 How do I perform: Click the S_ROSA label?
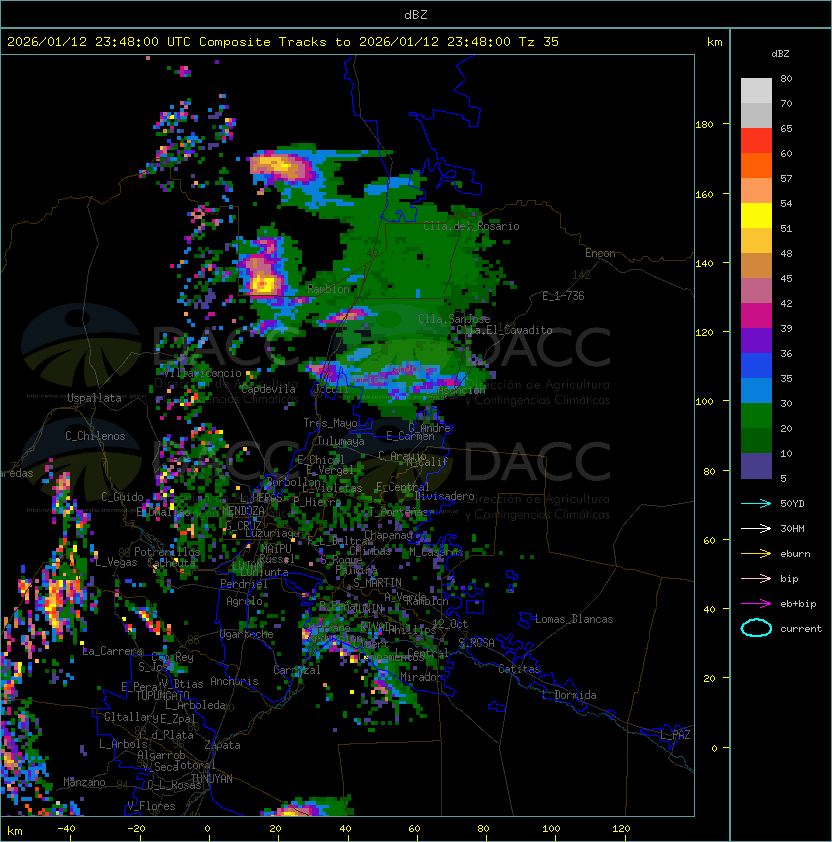(x=476, y=643)
